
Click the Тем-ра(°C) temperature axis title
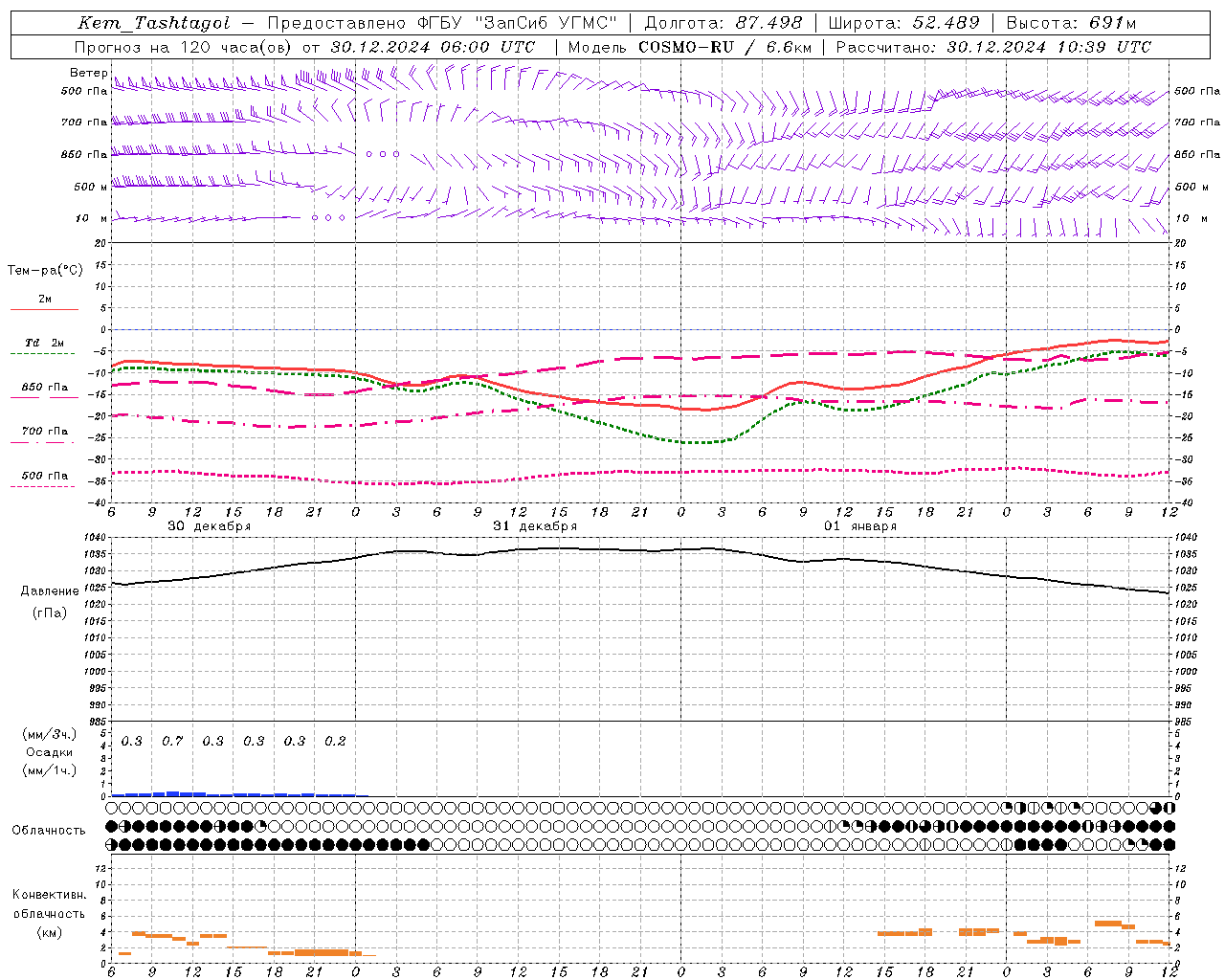pyautogui.click(x=45, y=271)
